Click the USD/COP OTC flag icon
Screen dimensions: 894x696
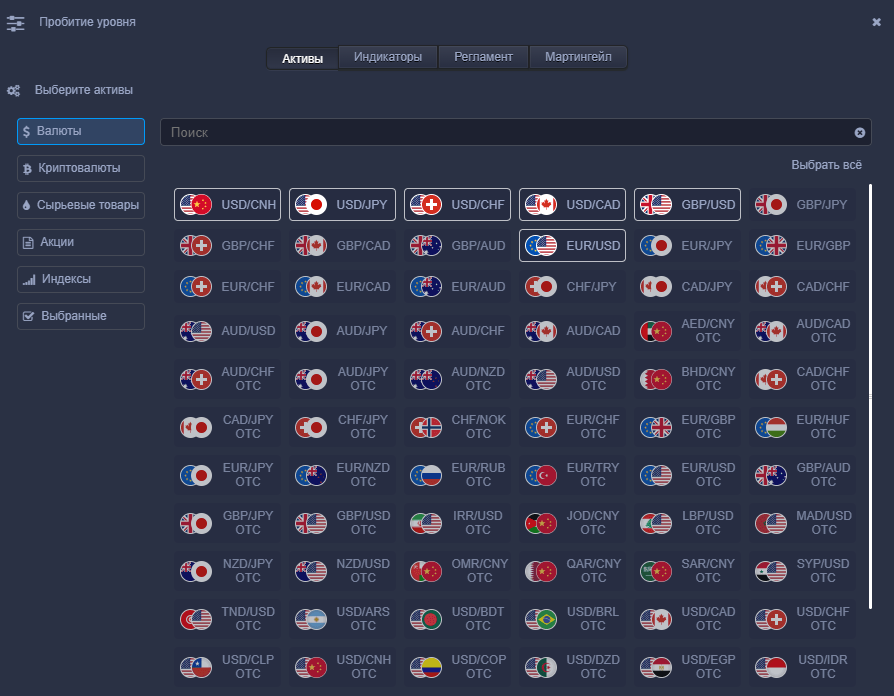(x=426, y=667)
